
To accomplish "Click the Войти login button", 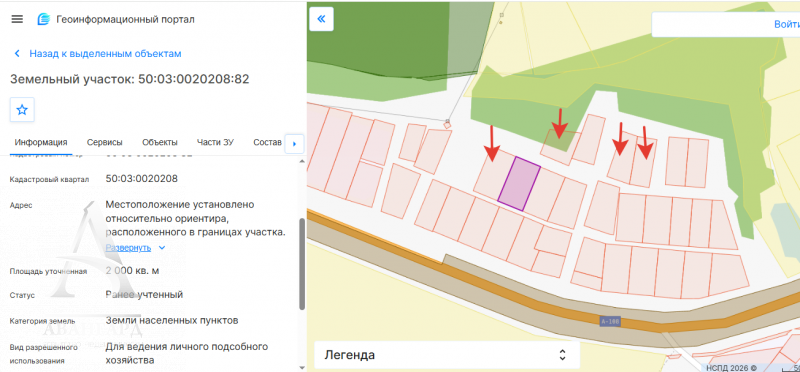I will click(x=786, y=24).
